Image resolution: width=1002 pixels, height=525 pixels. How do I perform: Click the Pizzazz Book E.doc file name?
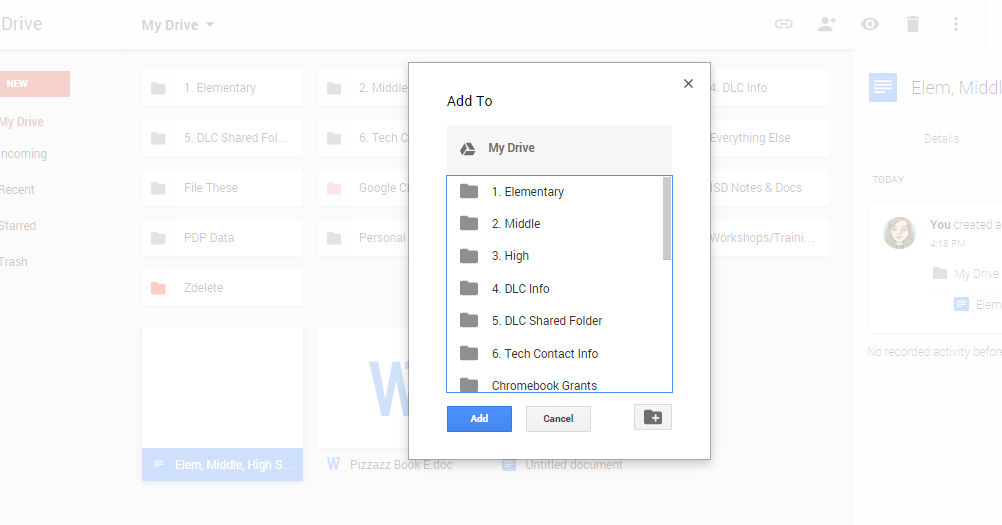(x=401, y=465)
